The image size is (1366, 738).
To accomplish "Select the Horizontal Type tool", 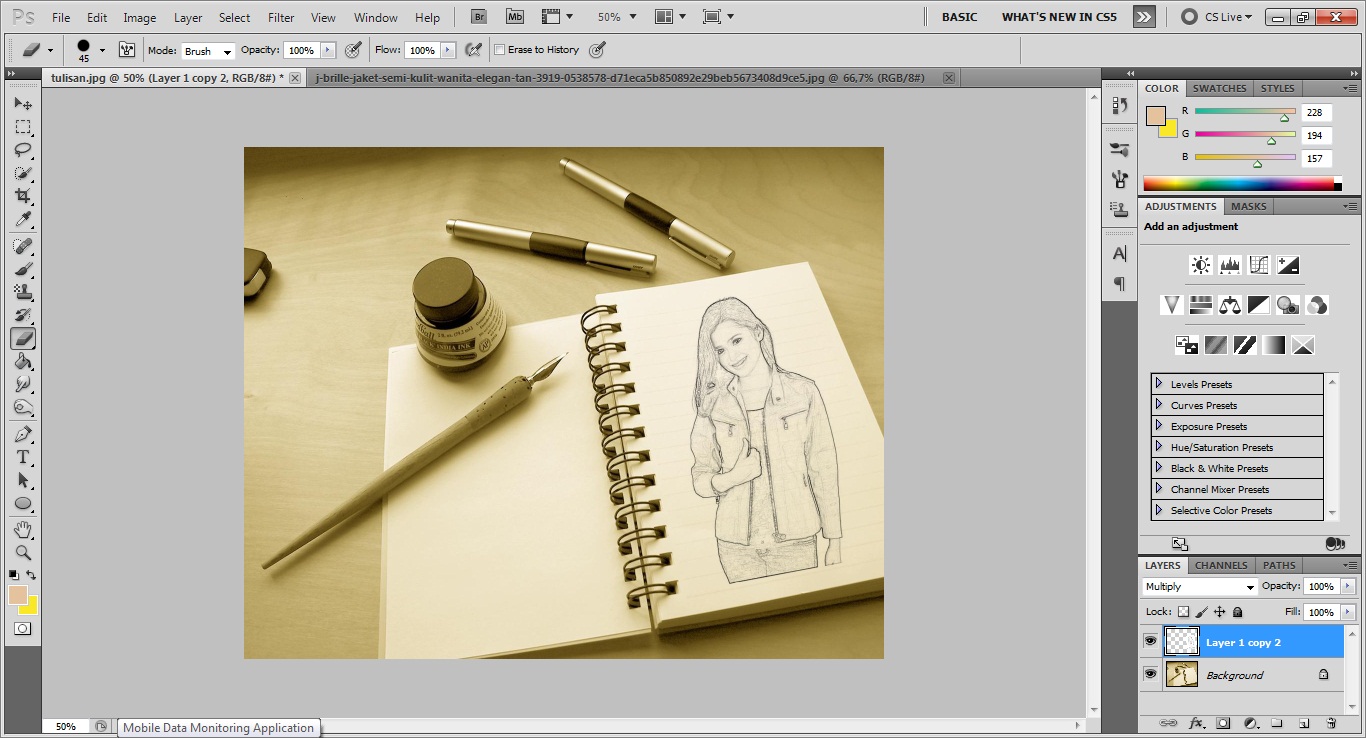I will [23, 457].
